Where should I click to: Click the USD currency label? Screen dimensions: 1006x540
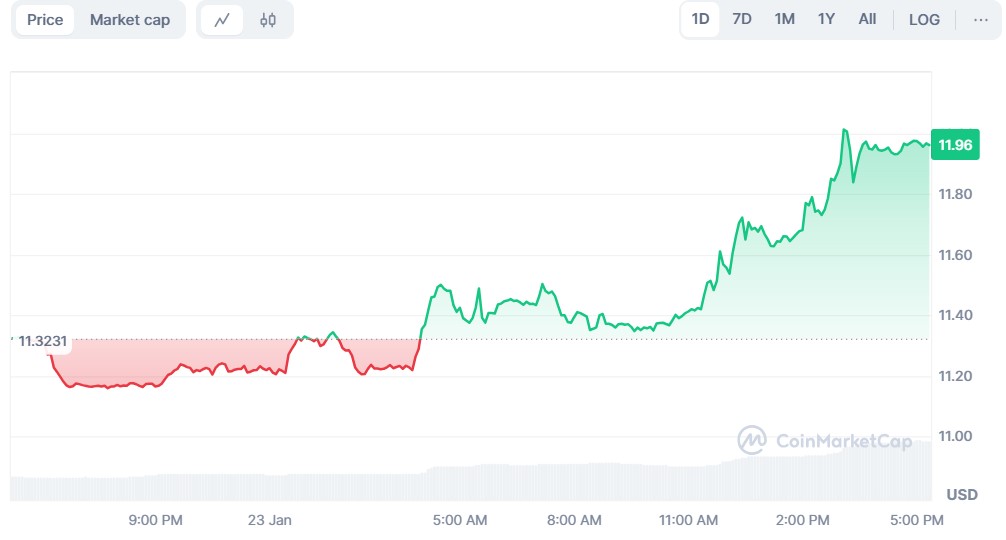pyautogui.click(x=962, y=494)
